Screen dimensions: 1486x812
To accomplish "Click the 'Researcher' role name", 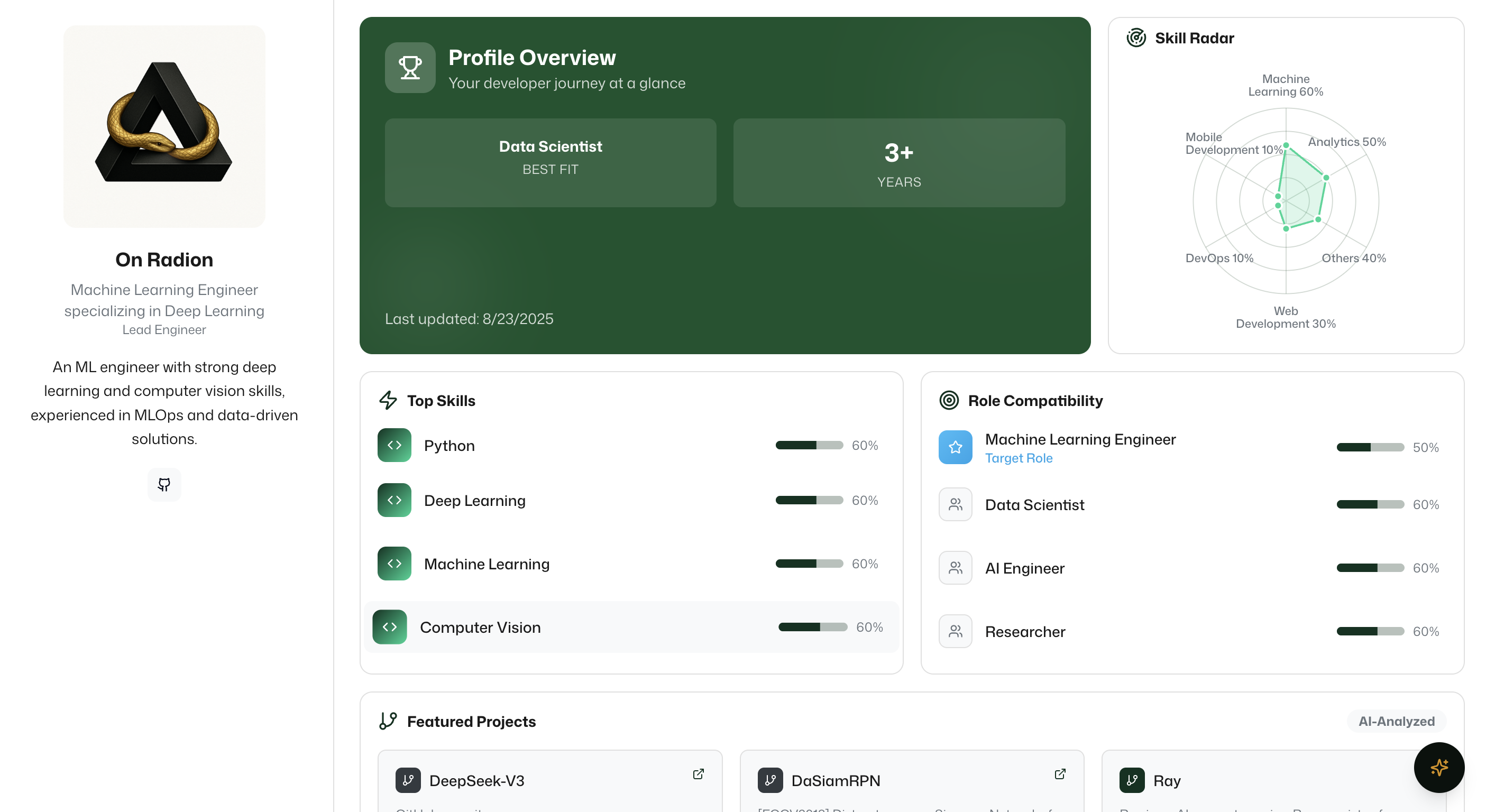I will click(1025, 632).
